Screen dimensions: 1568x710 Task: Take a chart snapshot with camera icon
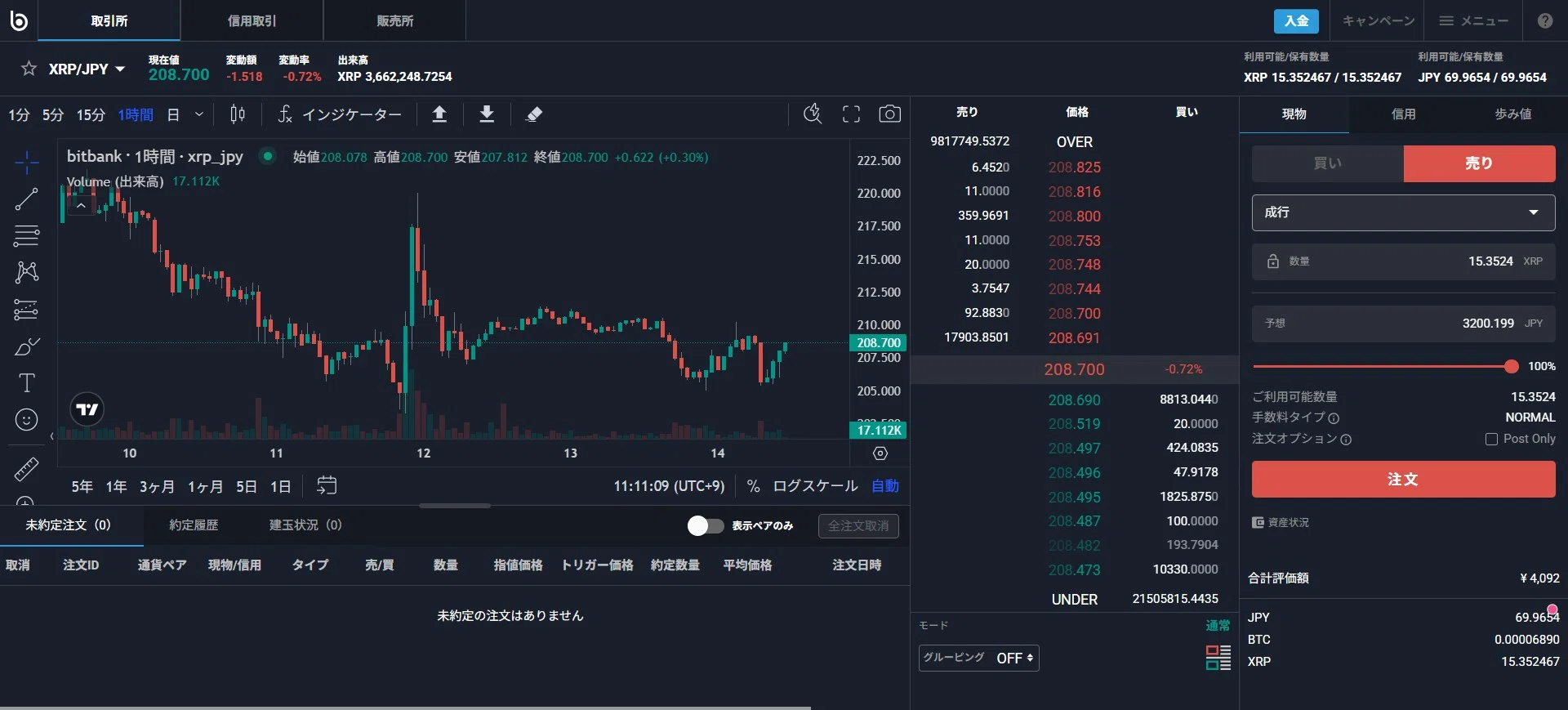(x=889, y=114)
